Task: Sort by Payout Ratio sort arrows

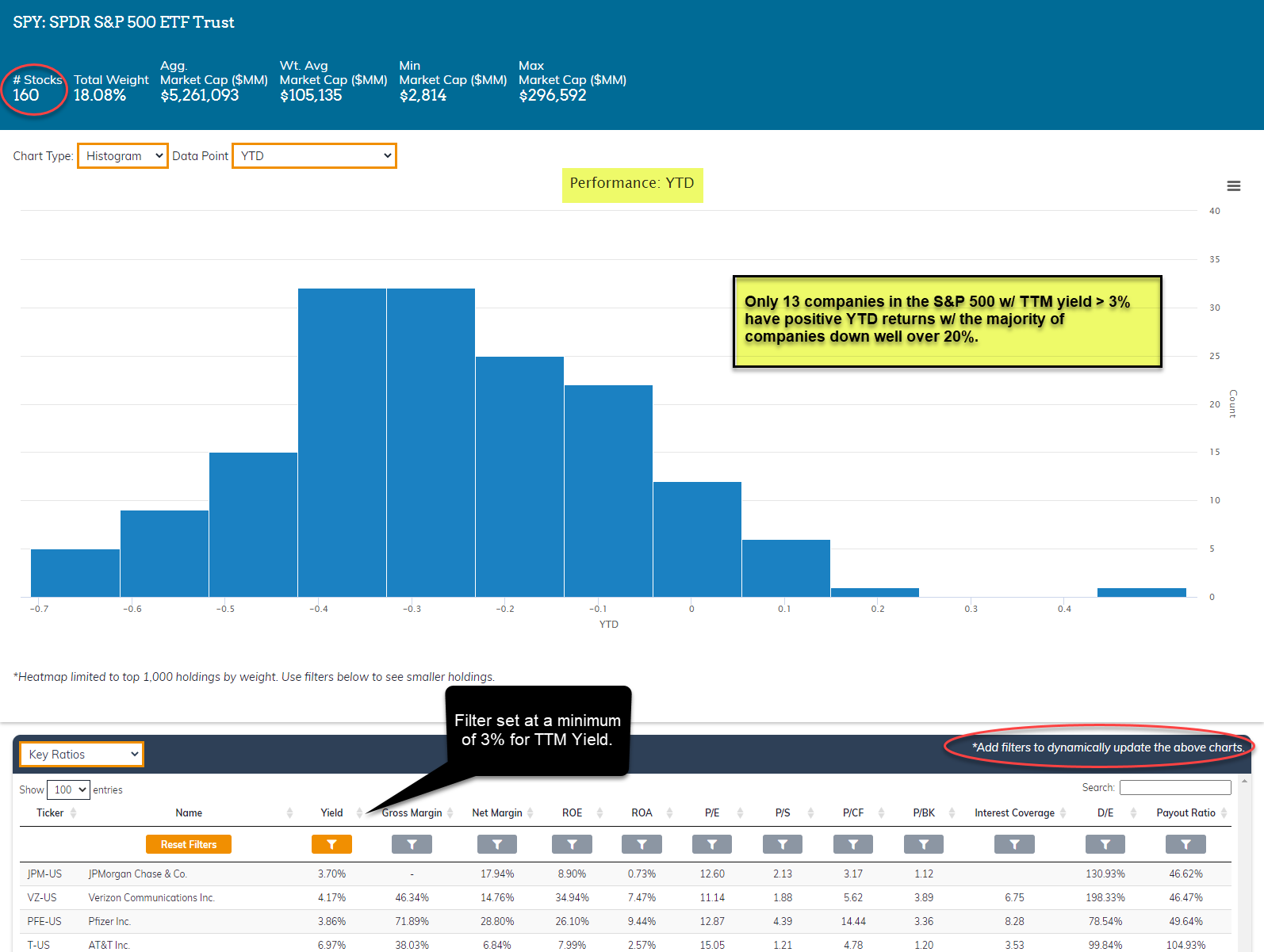Action: 1224,812
